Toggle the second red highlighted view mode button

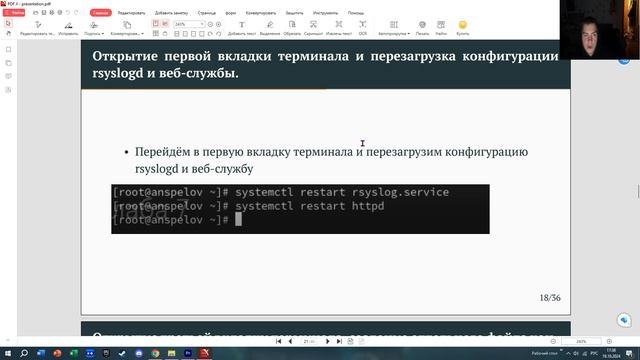(x=165, y=24)
